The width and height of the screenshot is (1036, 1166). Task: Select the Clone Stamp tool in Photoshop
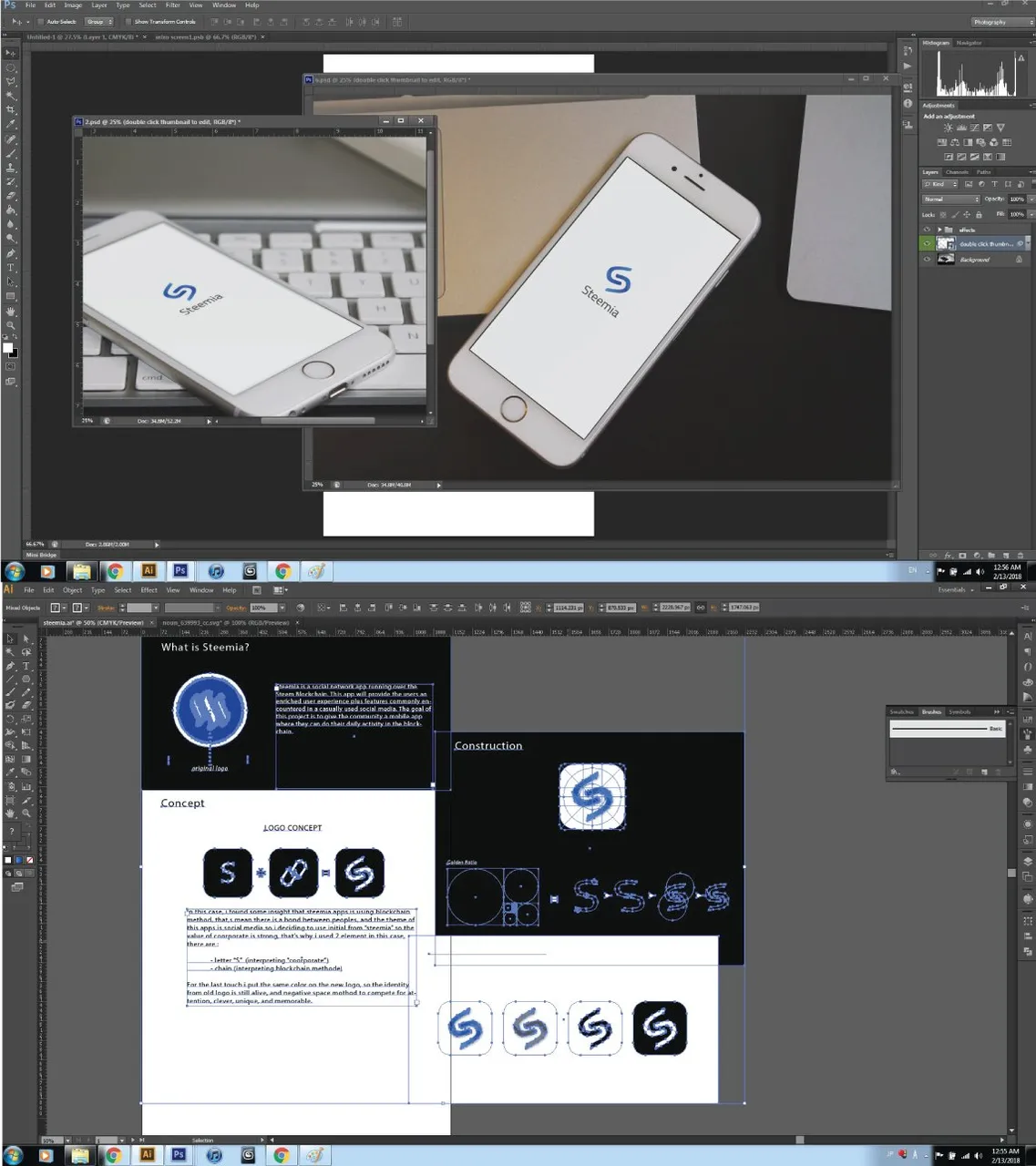click(11, 167)
